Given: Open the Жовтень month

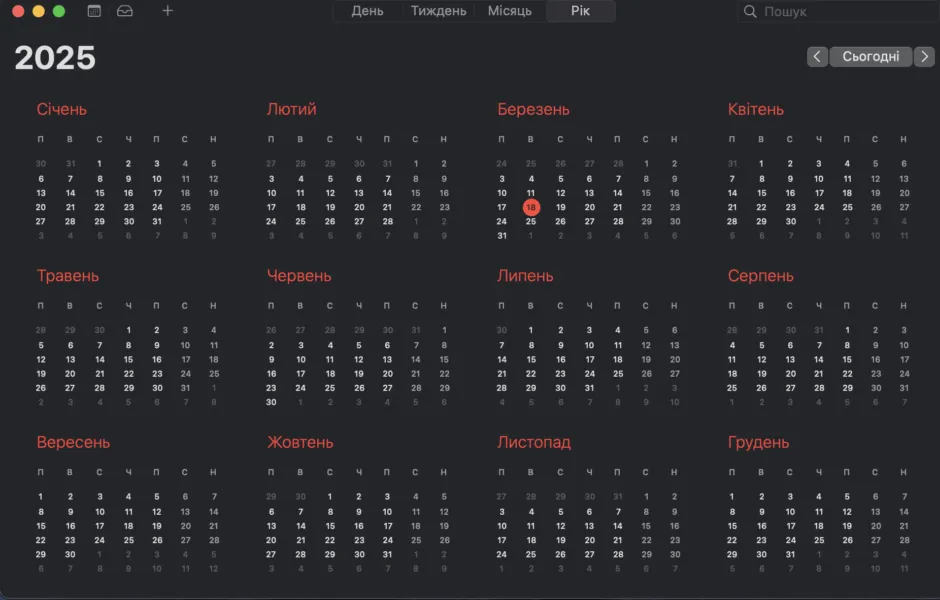Looking at the screenshot, I should click(x=300, y=443).
